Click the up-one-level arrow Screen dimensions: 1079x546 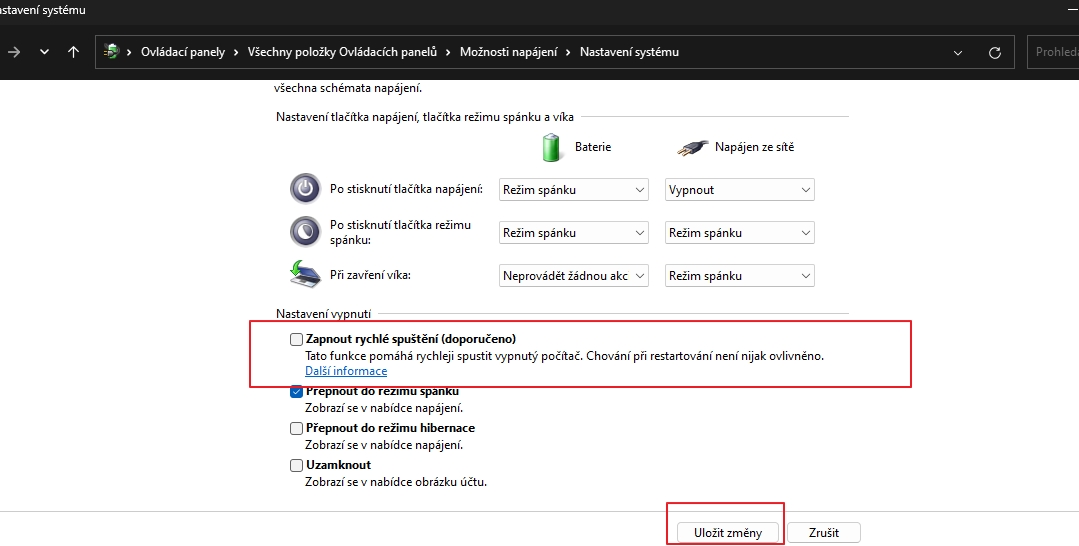pyautogui.click(x=73, y=52)
